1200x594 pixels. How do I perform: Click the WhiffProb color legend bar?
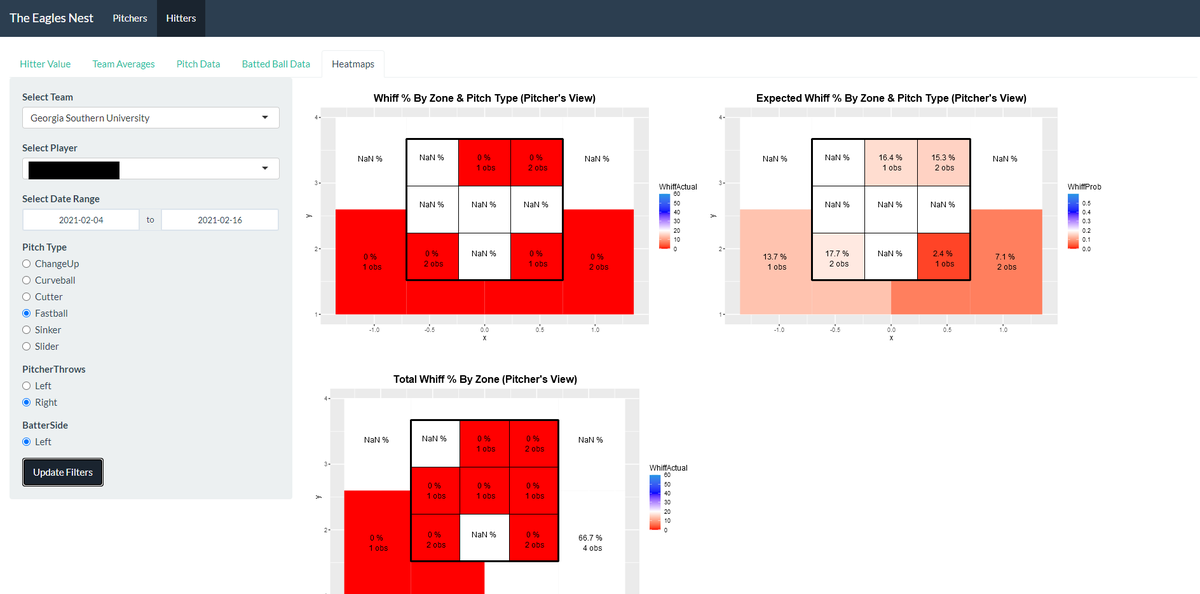[1075, 223]
